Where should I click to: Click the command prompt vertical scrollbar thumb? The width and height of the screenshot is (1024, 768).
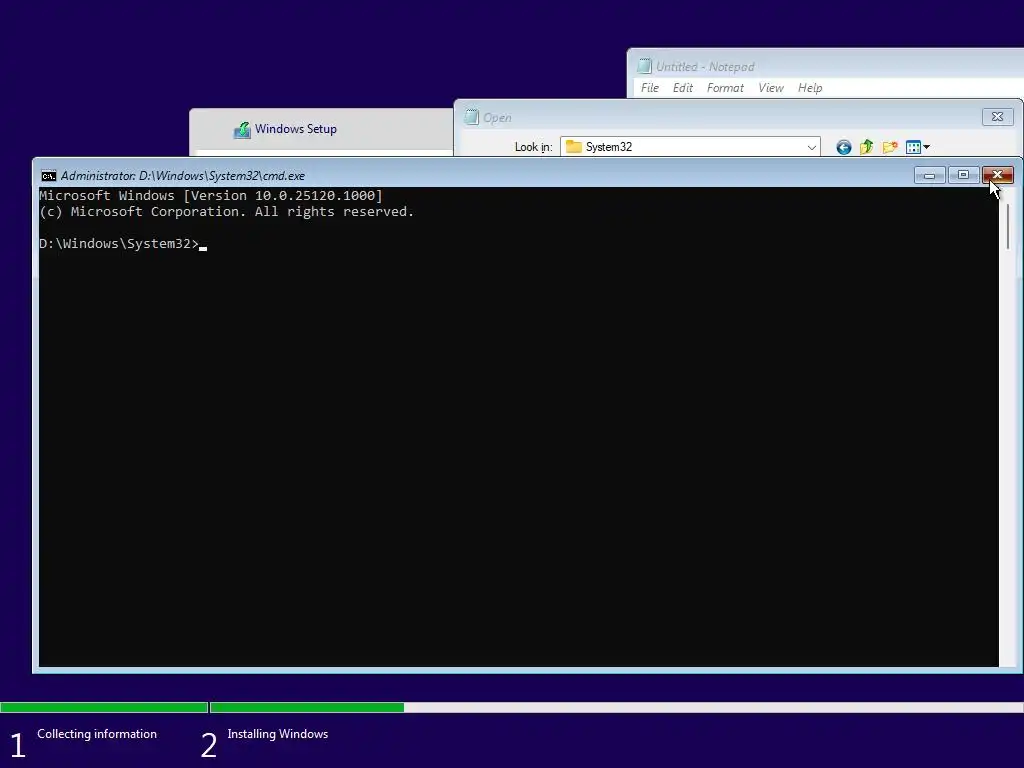(x=1008, y=226)
